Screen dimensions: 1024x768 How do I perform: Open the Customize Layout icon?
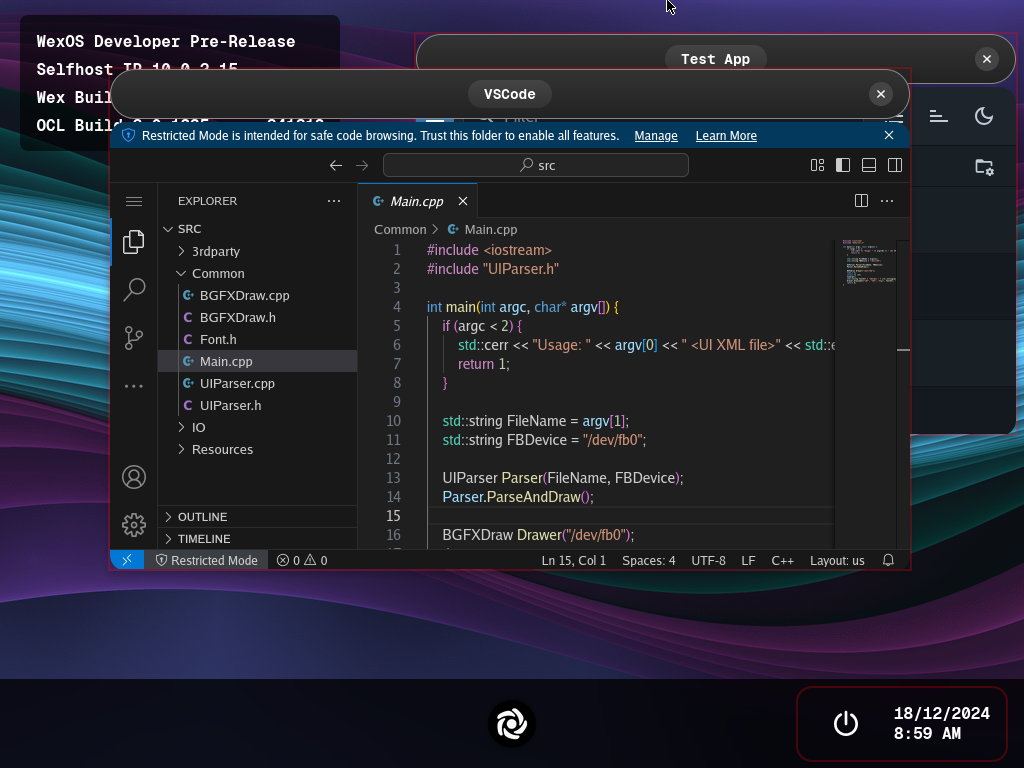click(818, 165)
